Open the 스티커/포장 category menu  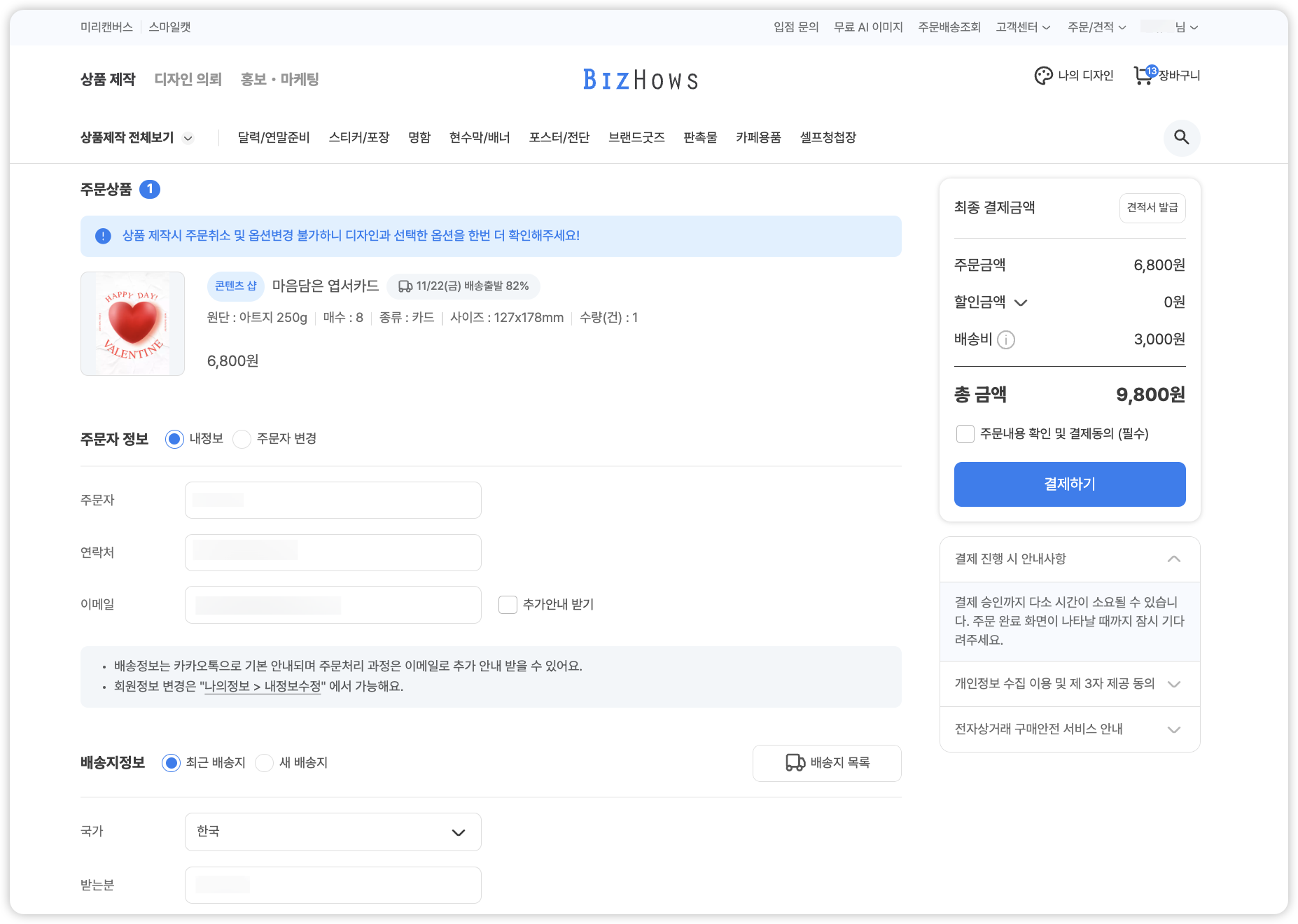(x=358, y=138)
